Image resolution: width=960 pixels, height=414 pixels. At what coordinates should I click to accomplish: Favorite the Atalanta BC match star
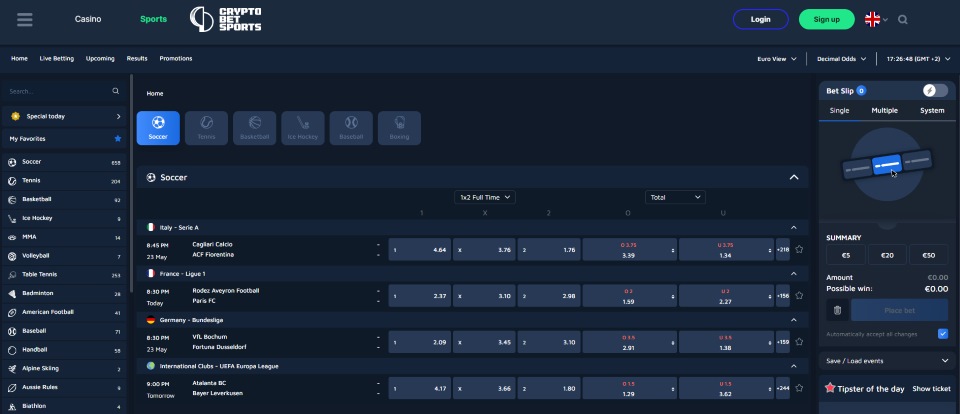799,388
